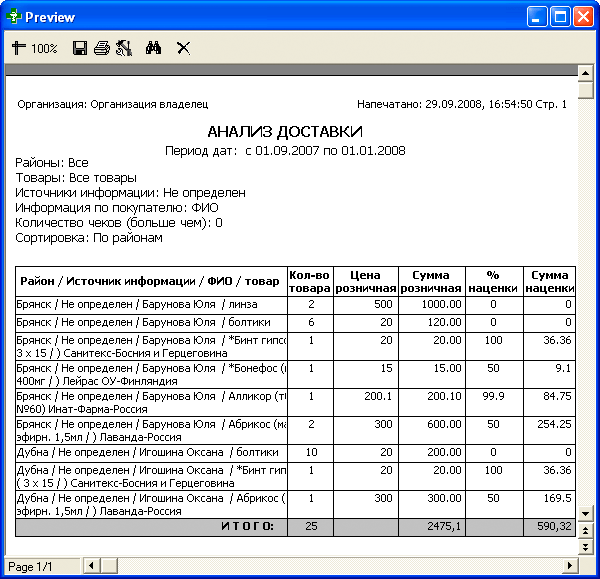
Task: Click the Кол-во товара column header
Action: [x=310, y=282]
